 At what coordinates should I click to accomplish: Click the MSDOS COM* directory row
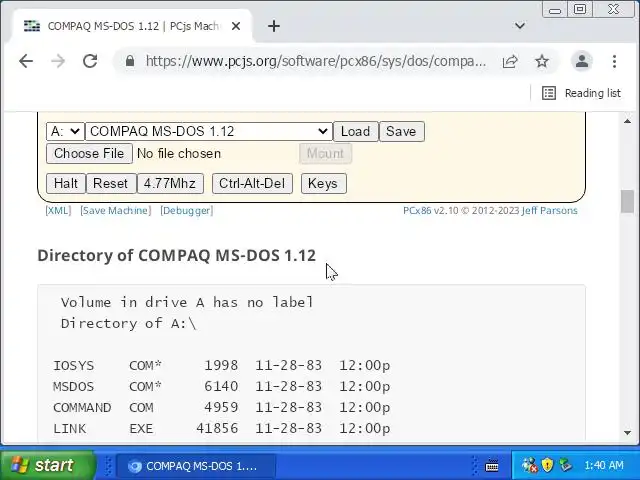[x=222, y=387]
